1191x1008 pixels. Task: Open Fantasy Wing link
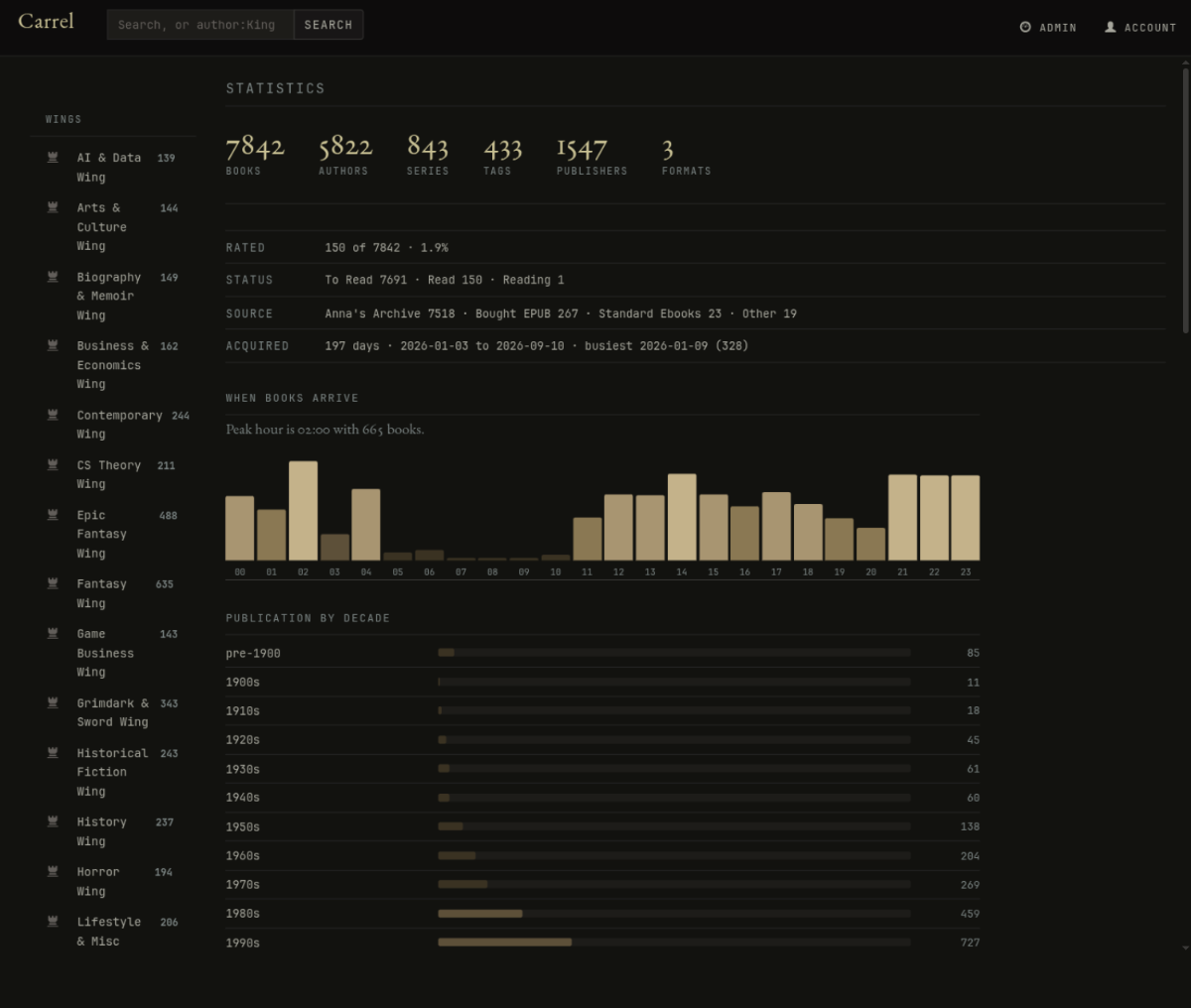click(101, 593)
